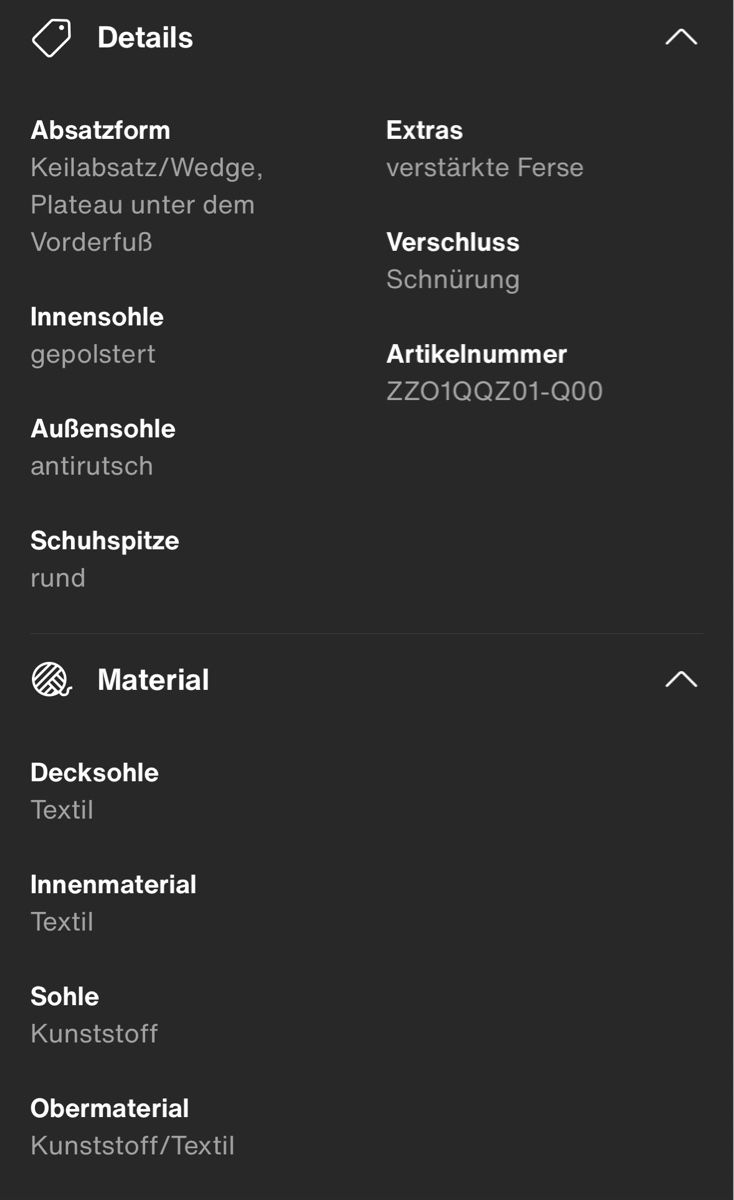This screenshot has width=734, height=1200.
Task: Collapse the Details section chevron
Action: coord(681,37)
